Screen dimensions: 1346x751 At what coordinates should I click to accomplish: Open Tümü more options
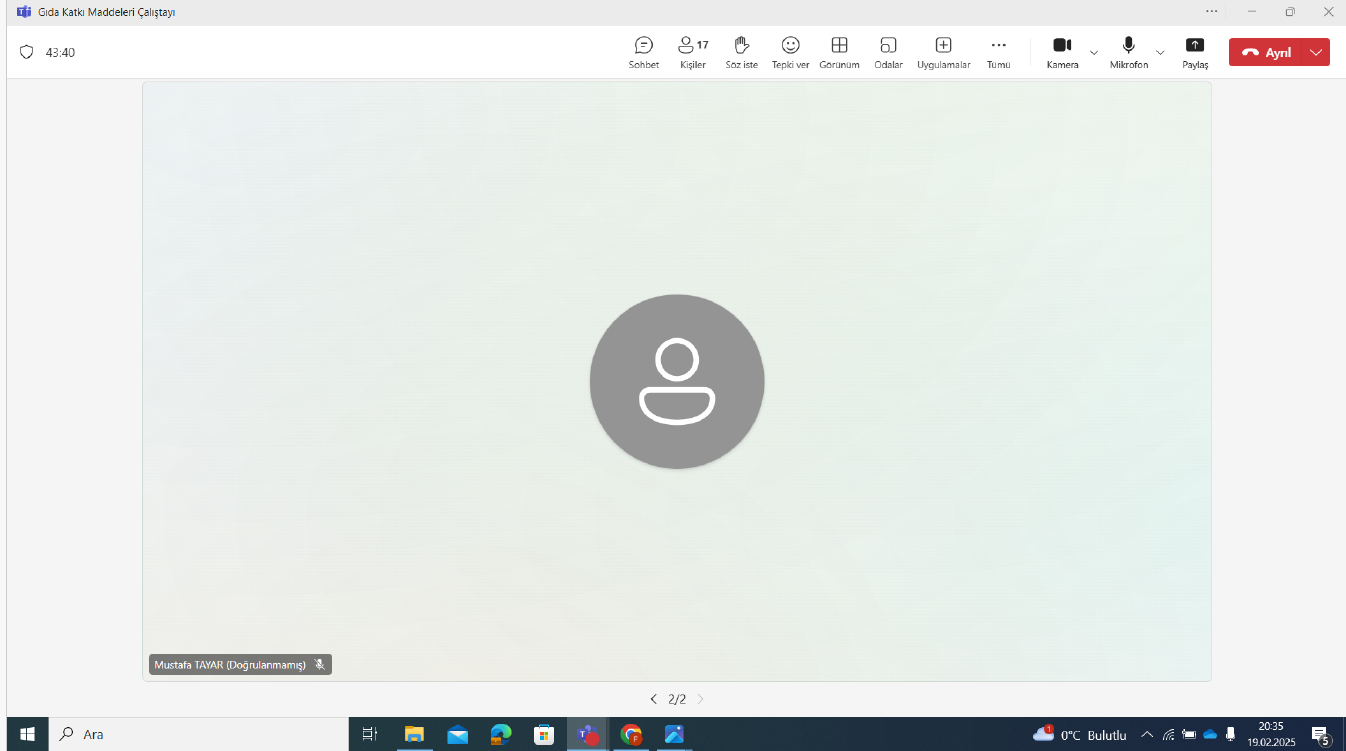(998, 52)
